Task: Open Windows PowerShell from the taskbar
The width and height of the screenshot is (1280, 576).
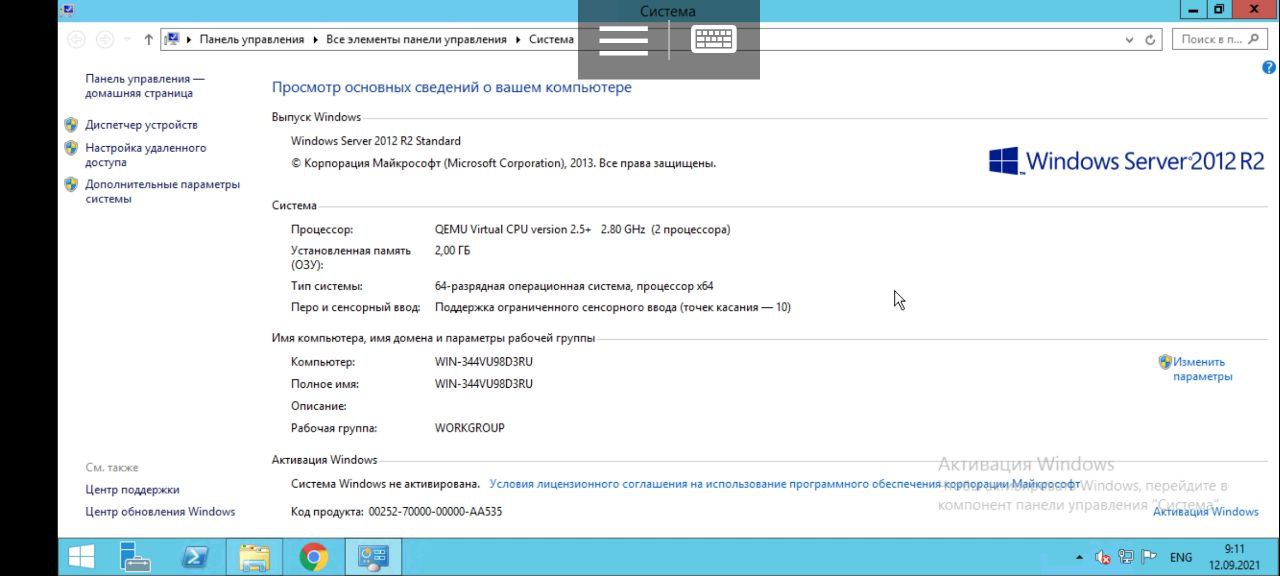Action: click(194, 557)
